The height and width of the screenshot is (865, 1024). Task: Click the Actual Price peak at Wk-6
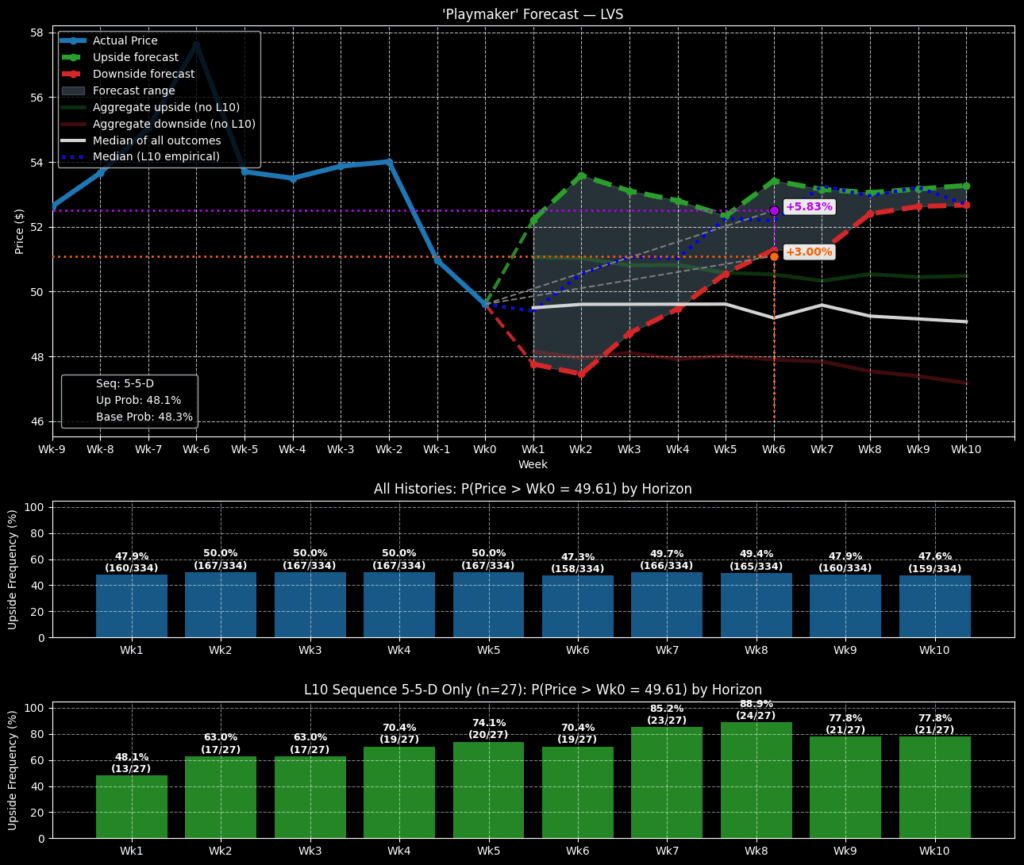tap(196, 44)
